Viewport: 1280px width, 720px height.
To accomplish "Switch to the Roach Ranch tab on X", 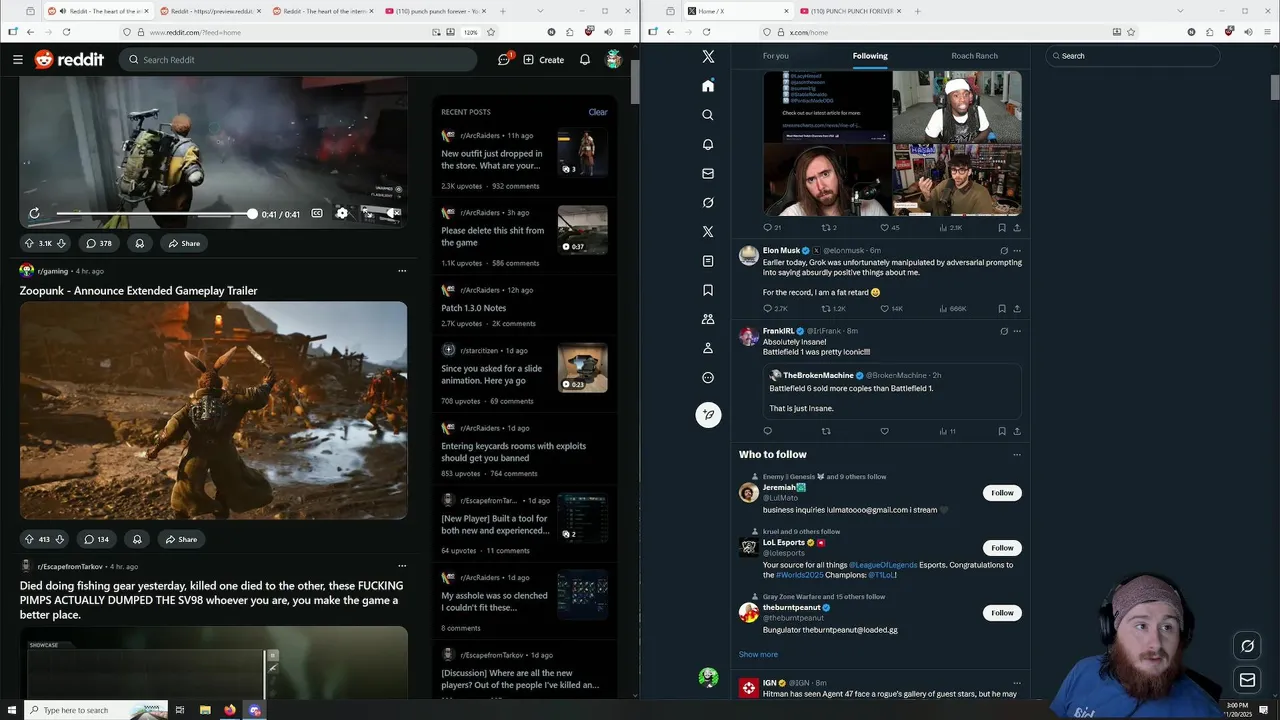I will tap(975, 56).
